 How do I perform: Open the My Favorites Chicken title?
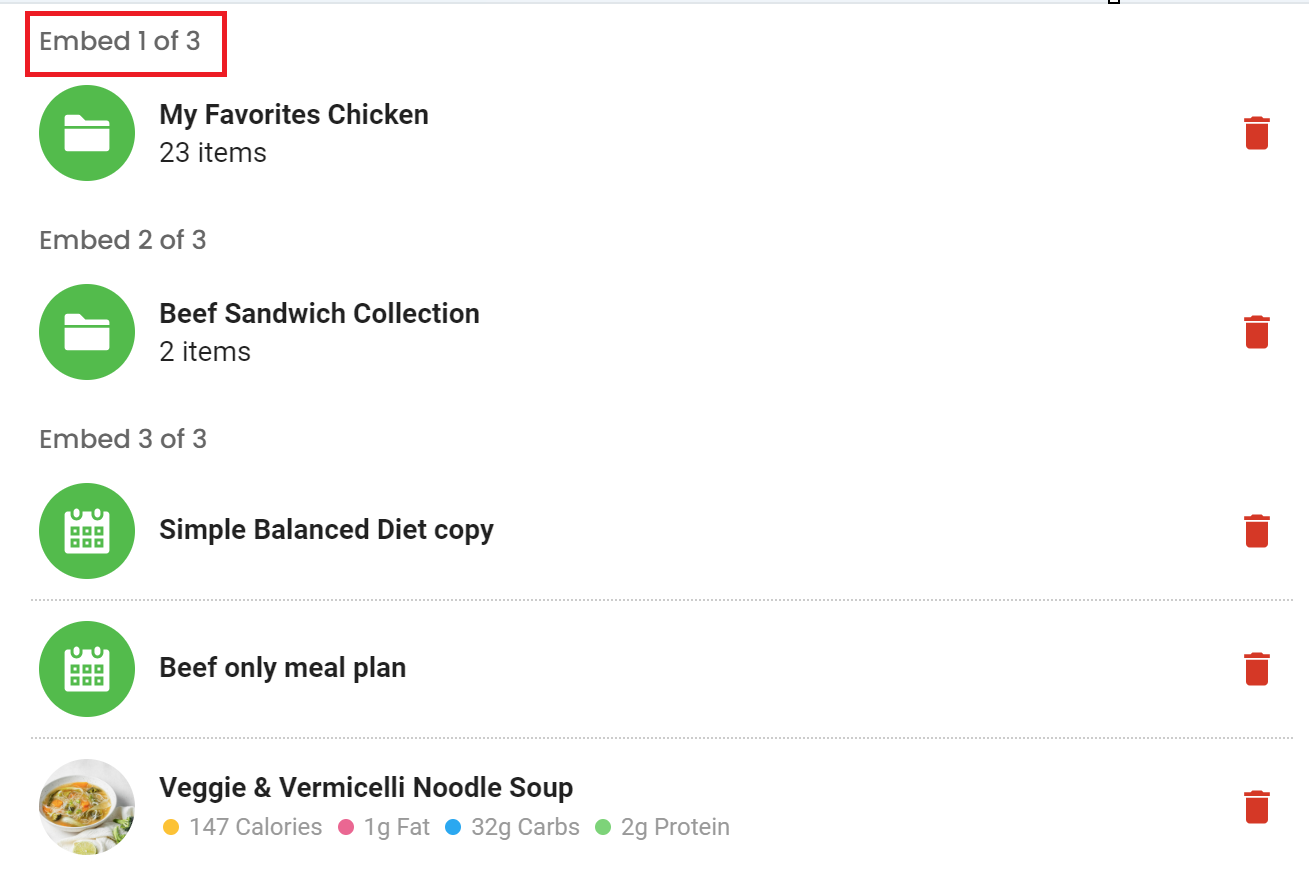[x=294, y=115]
